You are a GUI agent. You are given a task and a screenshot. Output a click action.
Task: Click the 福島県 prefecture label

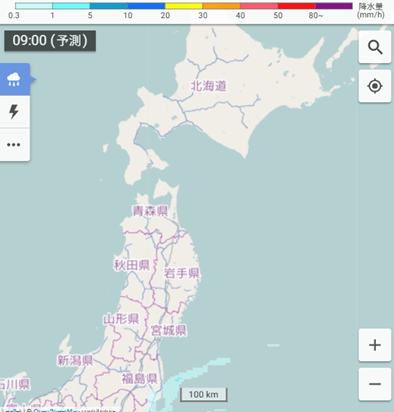click(x=140, y=379)
